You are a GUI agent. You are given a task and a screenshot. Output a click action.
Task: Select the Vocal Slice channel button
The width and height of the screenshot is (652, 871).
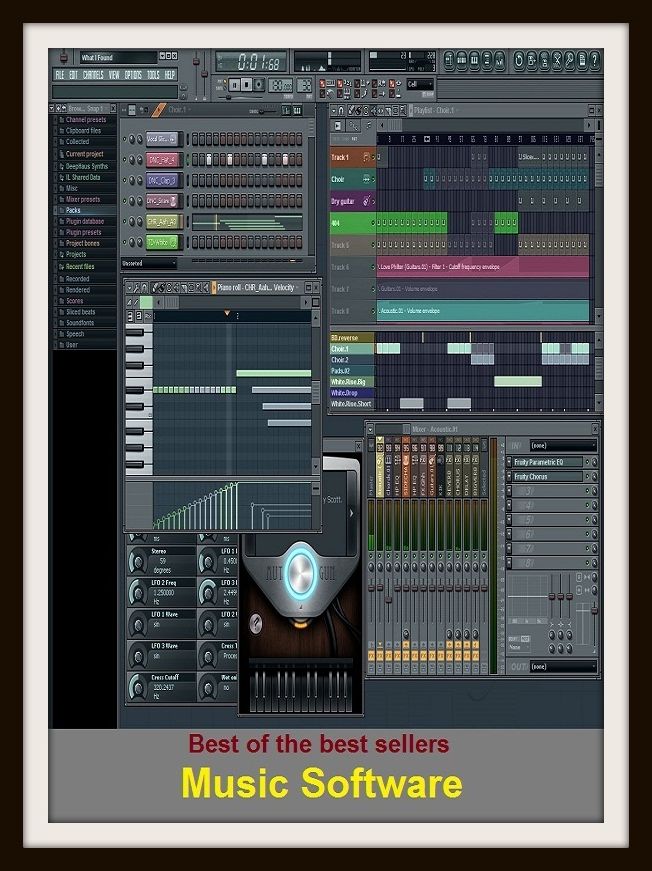[x=162, y=139]
